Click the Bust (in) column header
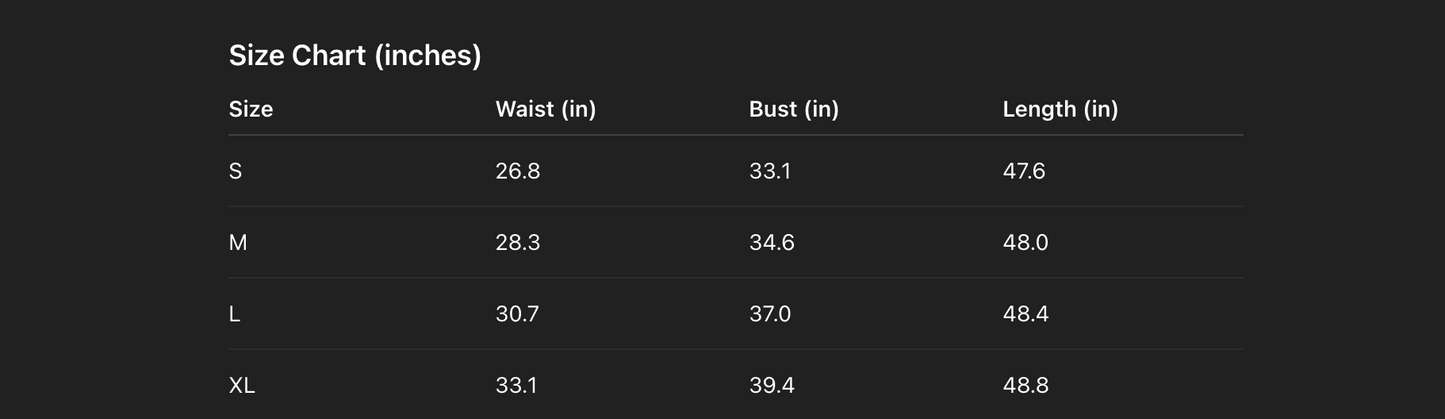The width and height of the screenshot is (1445, 419). (793, 109)
